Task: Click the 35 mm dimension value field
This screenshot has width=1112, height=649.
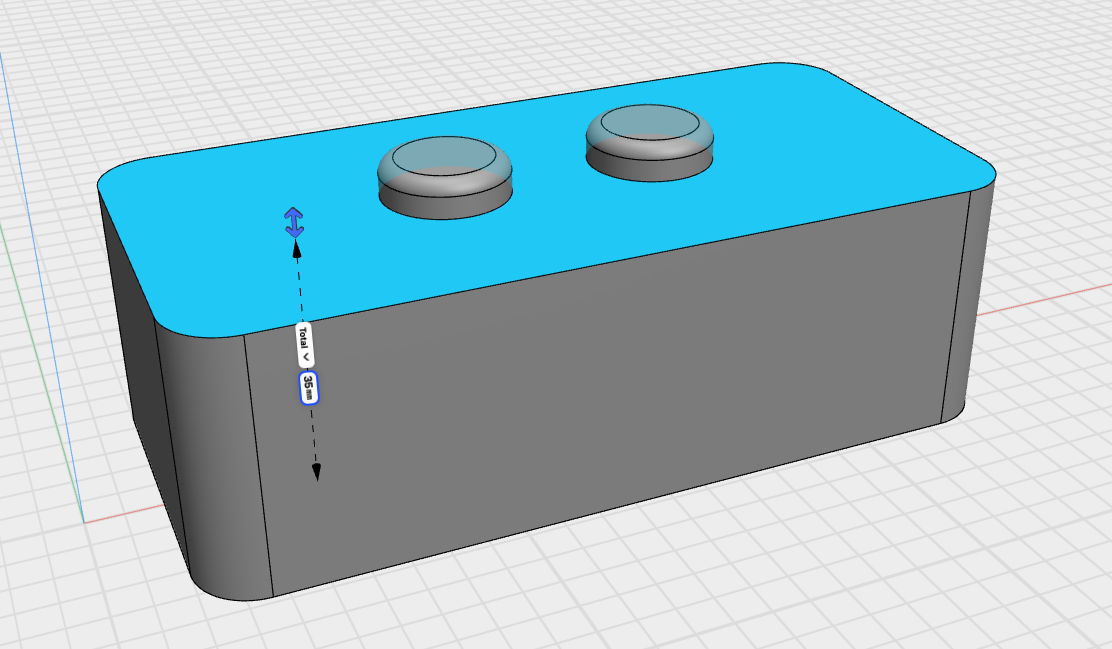Action: 309,388
